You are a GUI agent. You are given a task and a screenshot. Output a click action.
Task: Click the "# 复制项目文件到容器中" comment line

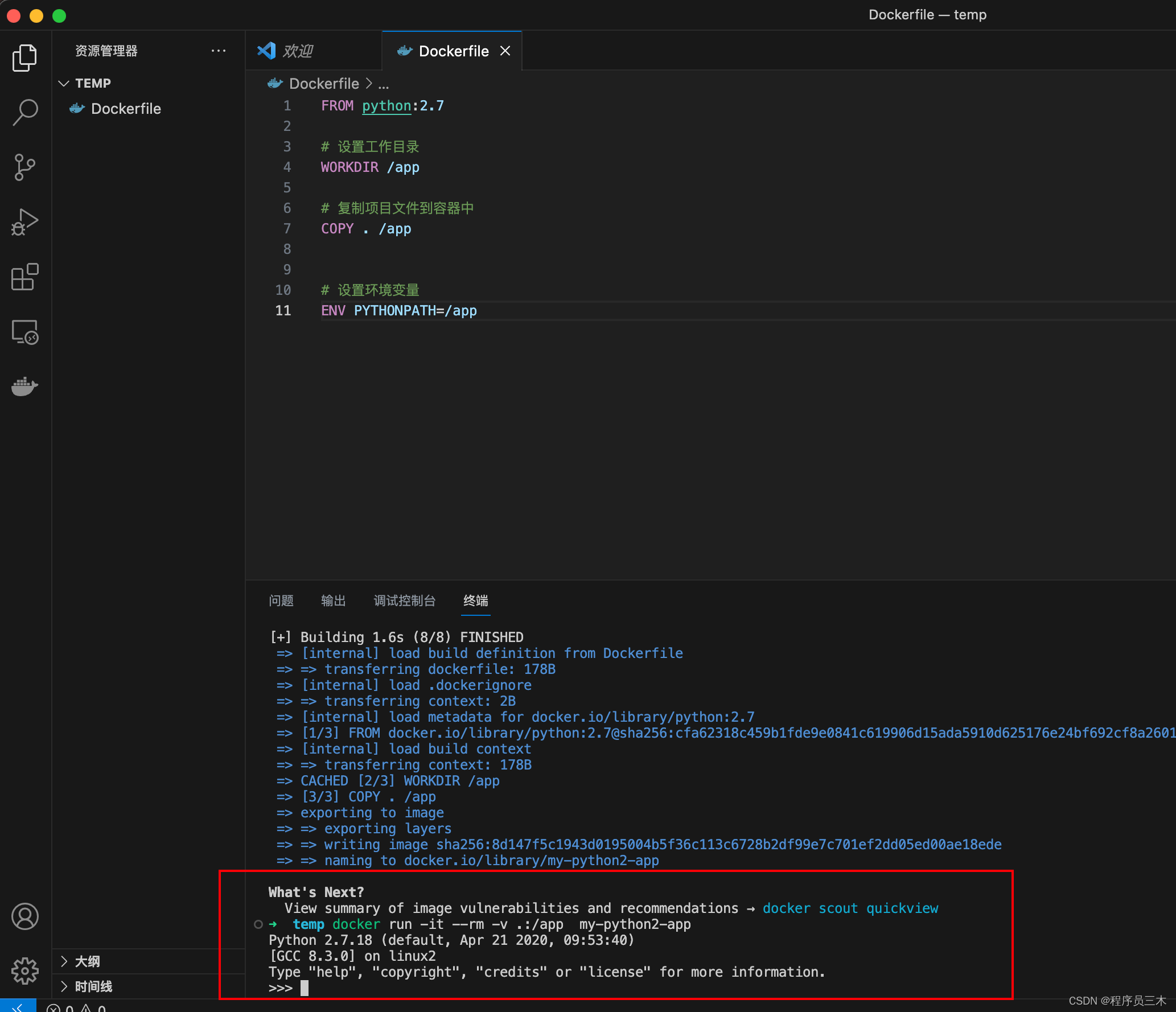coord(397,208)
